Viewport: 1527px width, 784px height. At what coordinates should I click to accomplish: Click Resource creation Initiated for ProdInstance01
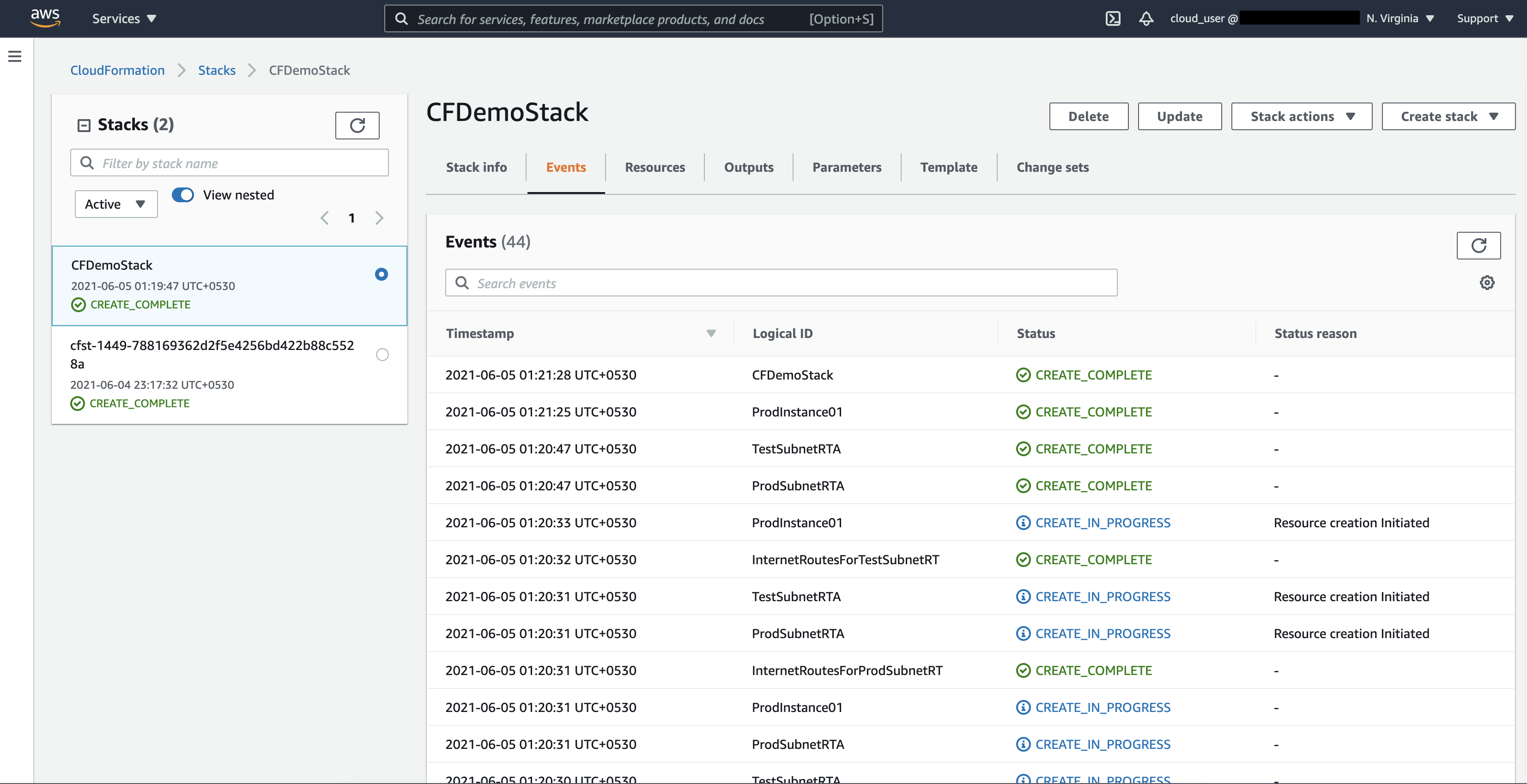point(1351,523)
